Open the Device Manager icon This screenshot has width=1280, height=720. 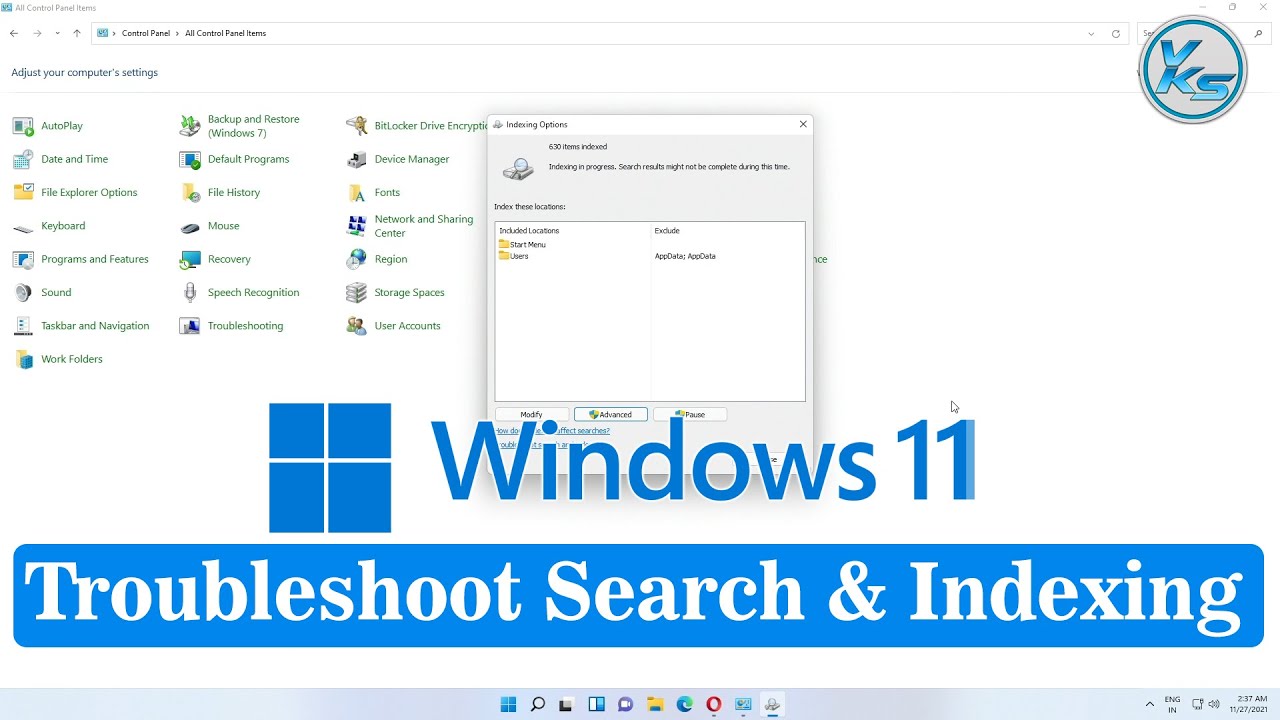pyautogui.click(x=357, y=159)
